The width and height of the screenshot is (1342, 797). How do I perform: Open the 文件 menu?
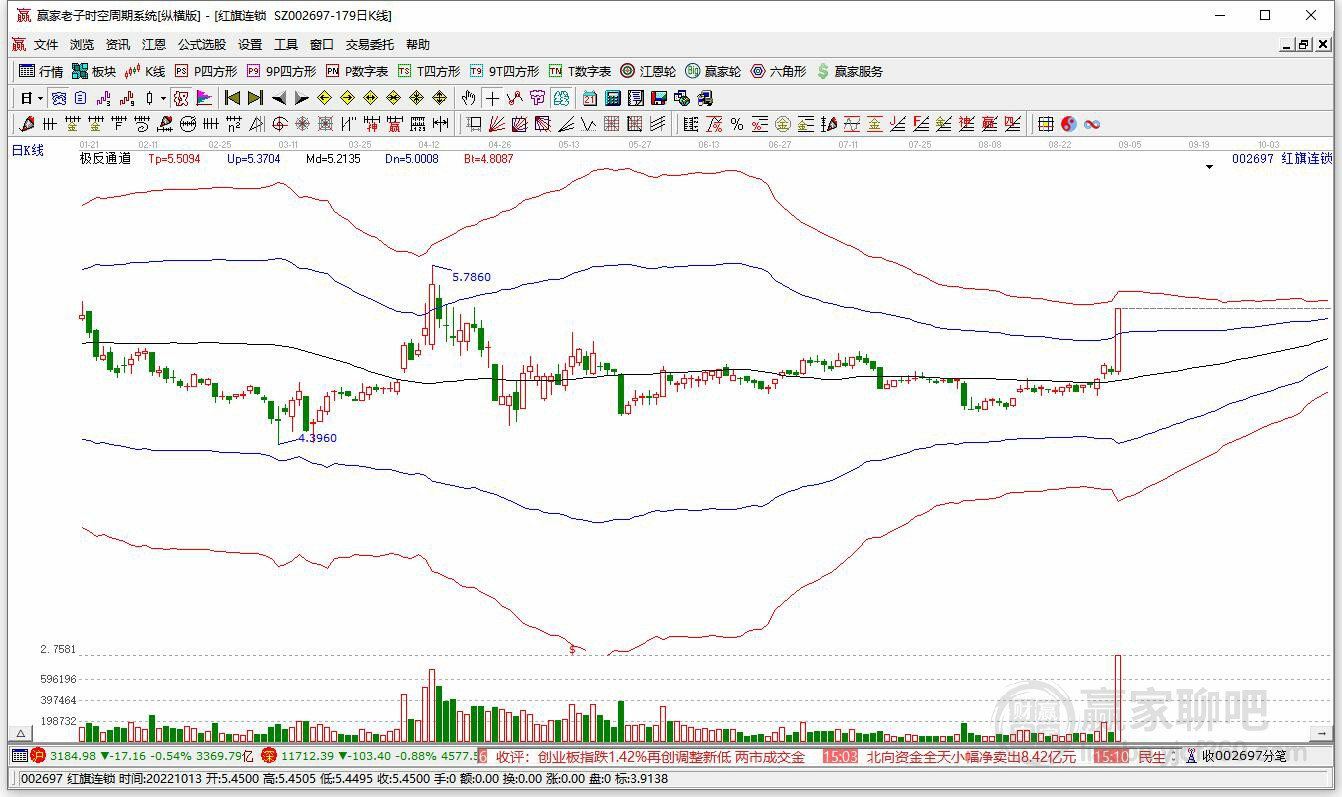click(46, 44)
